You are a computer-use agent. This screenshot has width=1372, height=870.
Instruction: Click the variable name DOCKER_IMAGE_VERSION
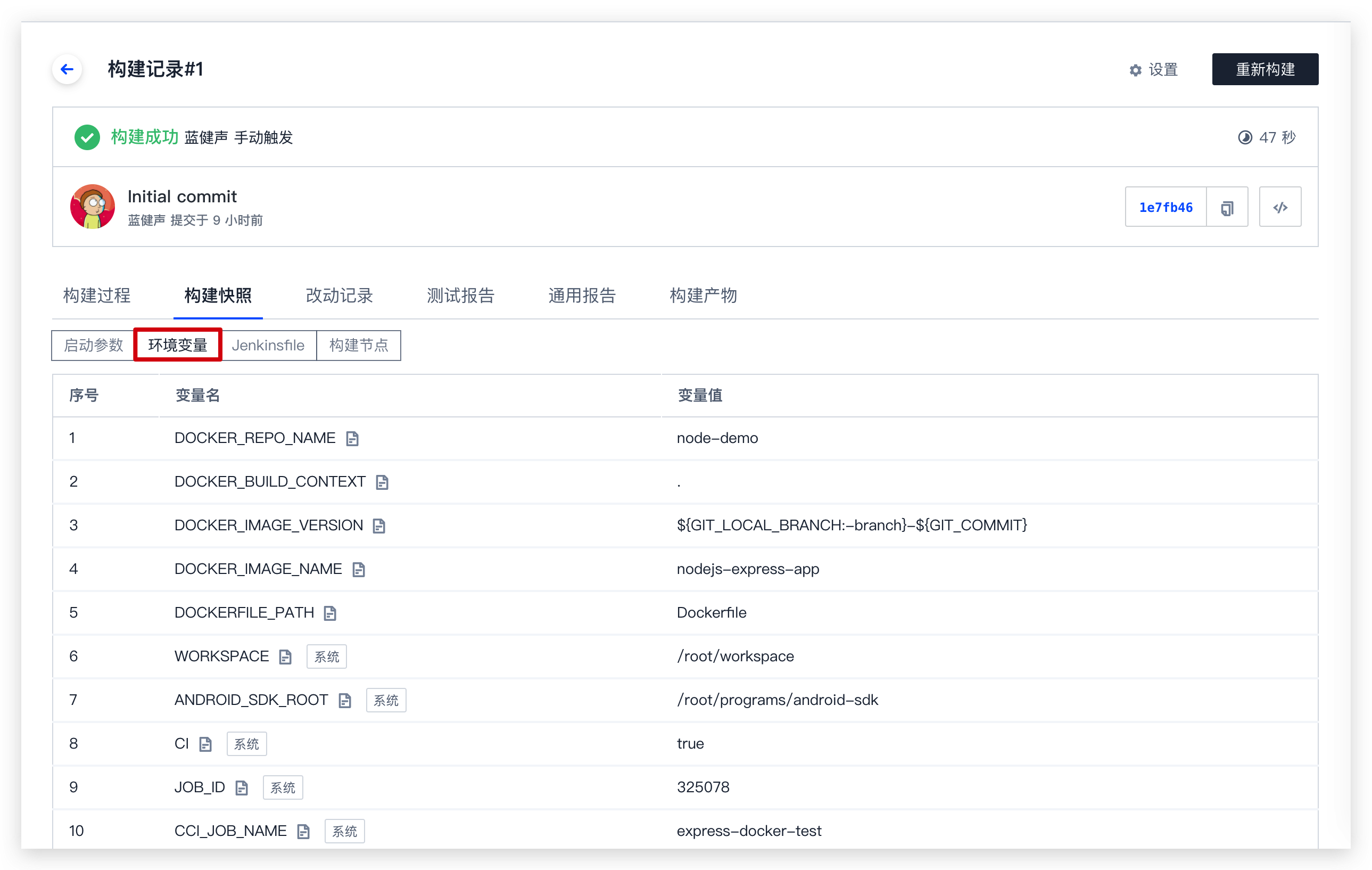[x=269, y=526]
